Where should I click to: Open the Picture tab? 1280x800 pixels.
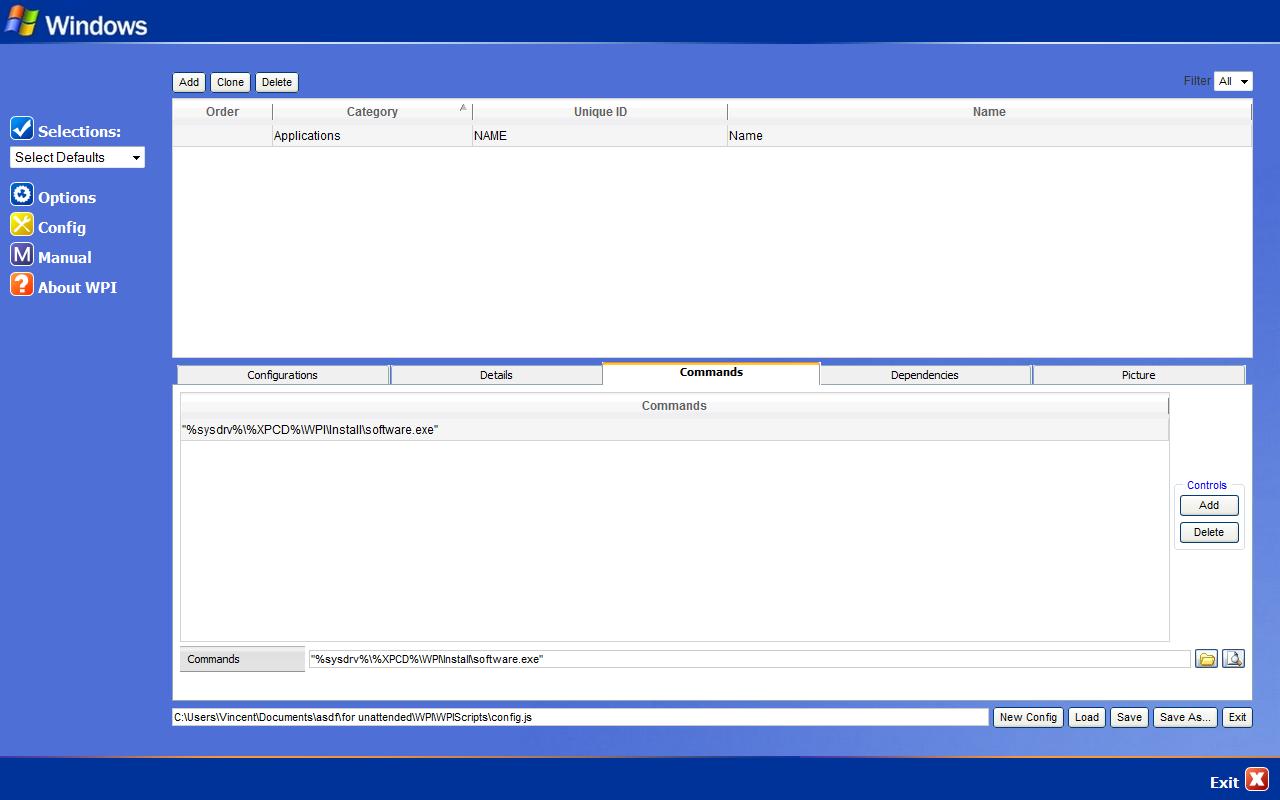tap(1139, 375)
